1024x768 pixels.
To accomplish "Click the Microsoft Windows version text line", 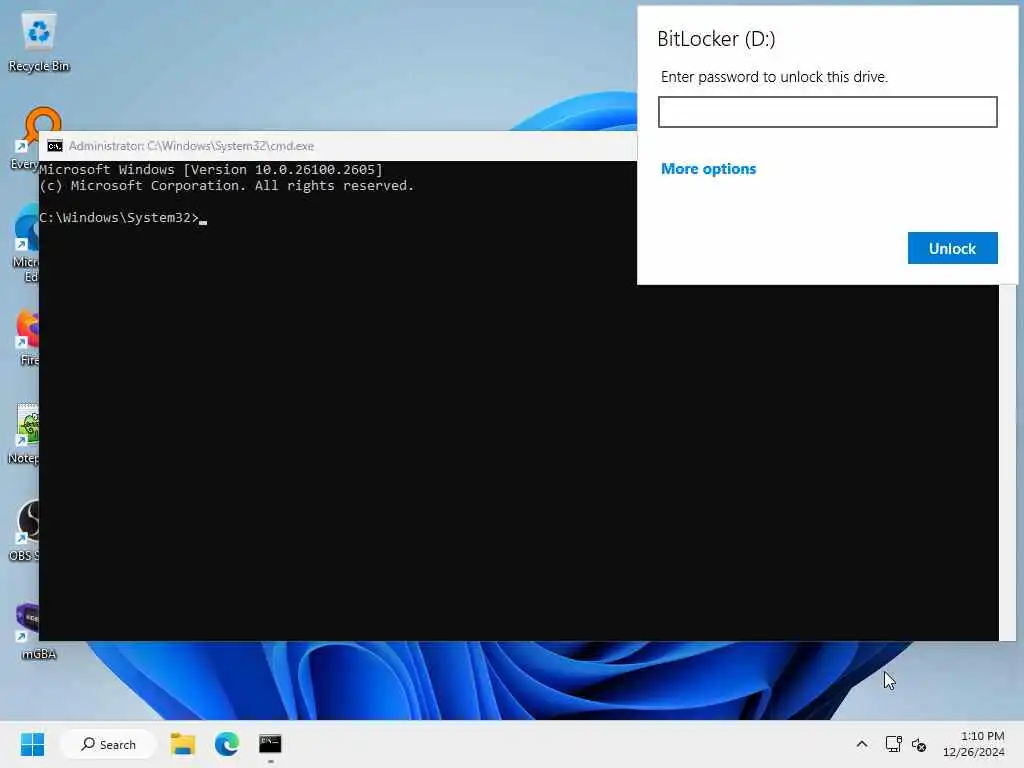I will 211,170.
